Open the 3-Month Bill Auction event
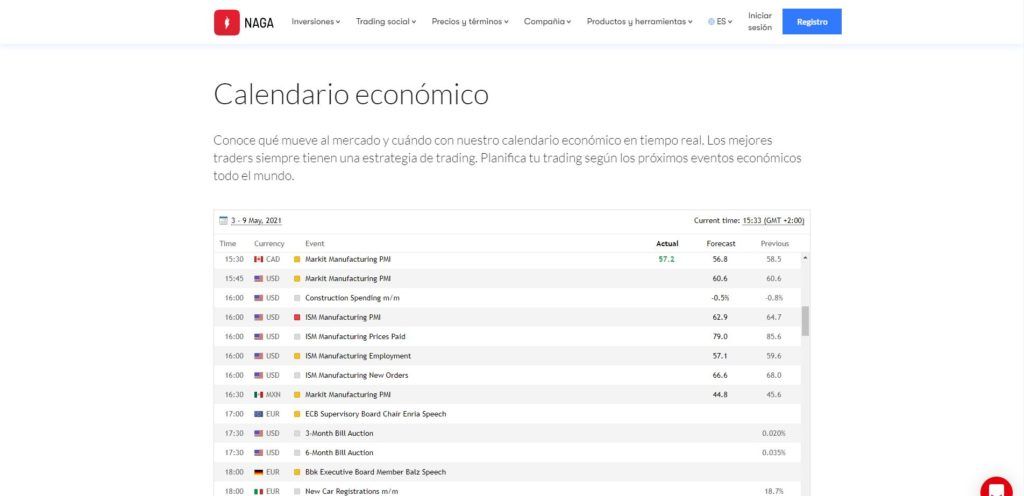This screenshot has height=496, width=1024. pyautogui.click(x=339, y=433)
